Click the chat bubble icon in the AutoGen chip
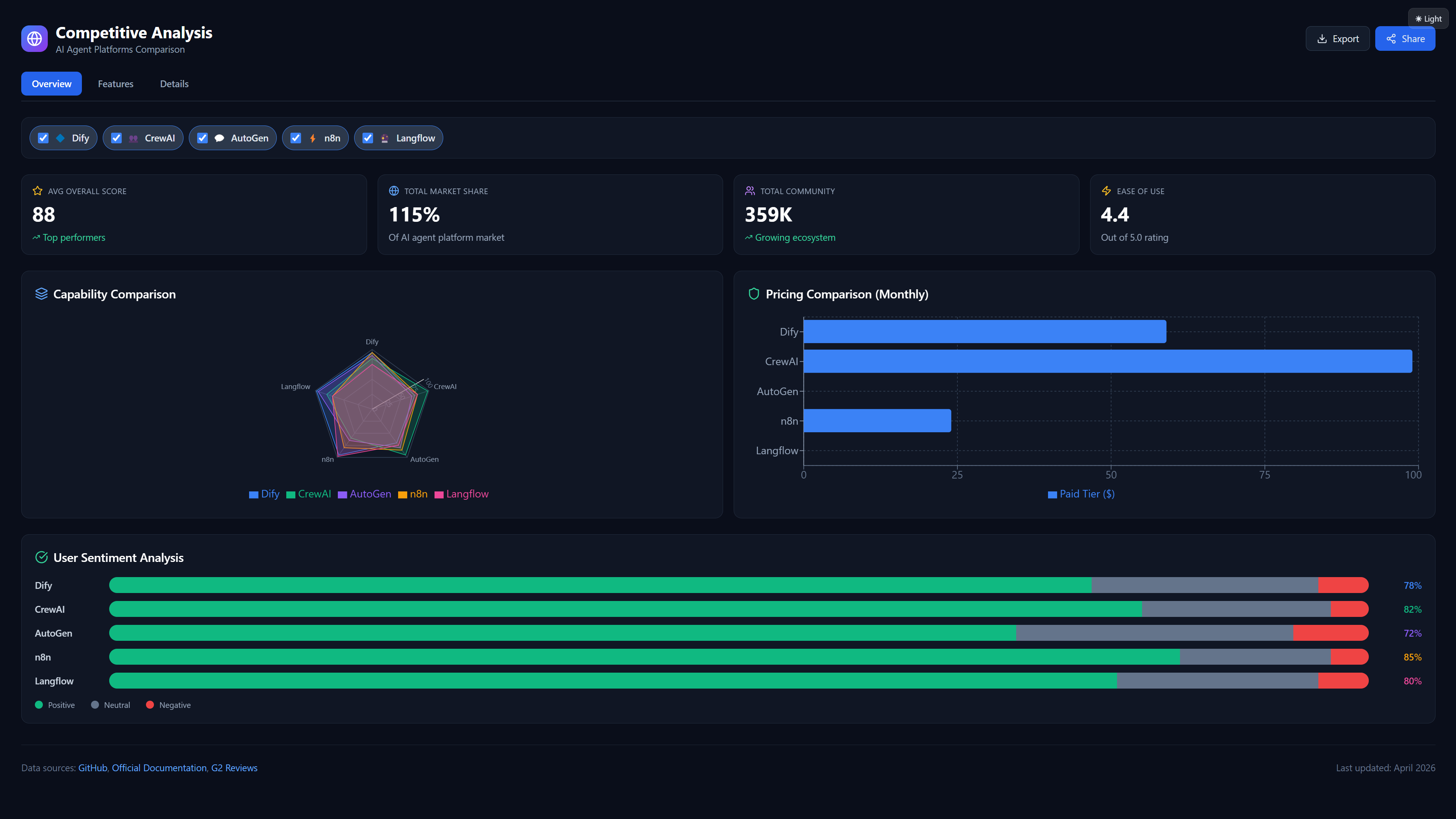The height and width of the screenshot is (819, 1456). pos(220,137)
